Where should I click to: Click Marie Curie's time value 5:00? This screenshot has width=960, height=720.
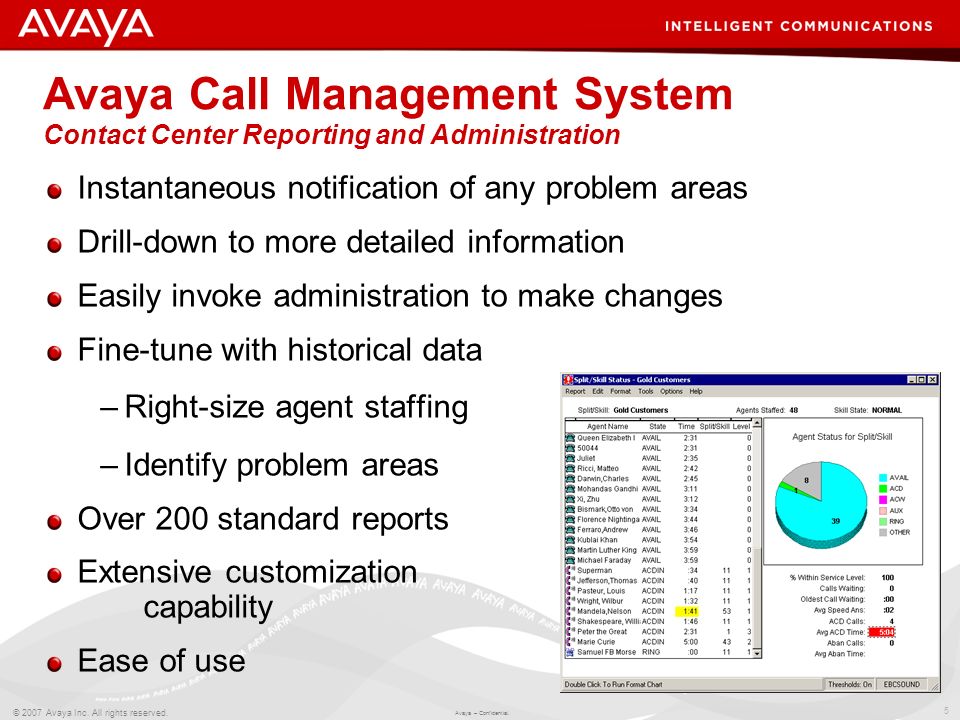pos(690,642)
